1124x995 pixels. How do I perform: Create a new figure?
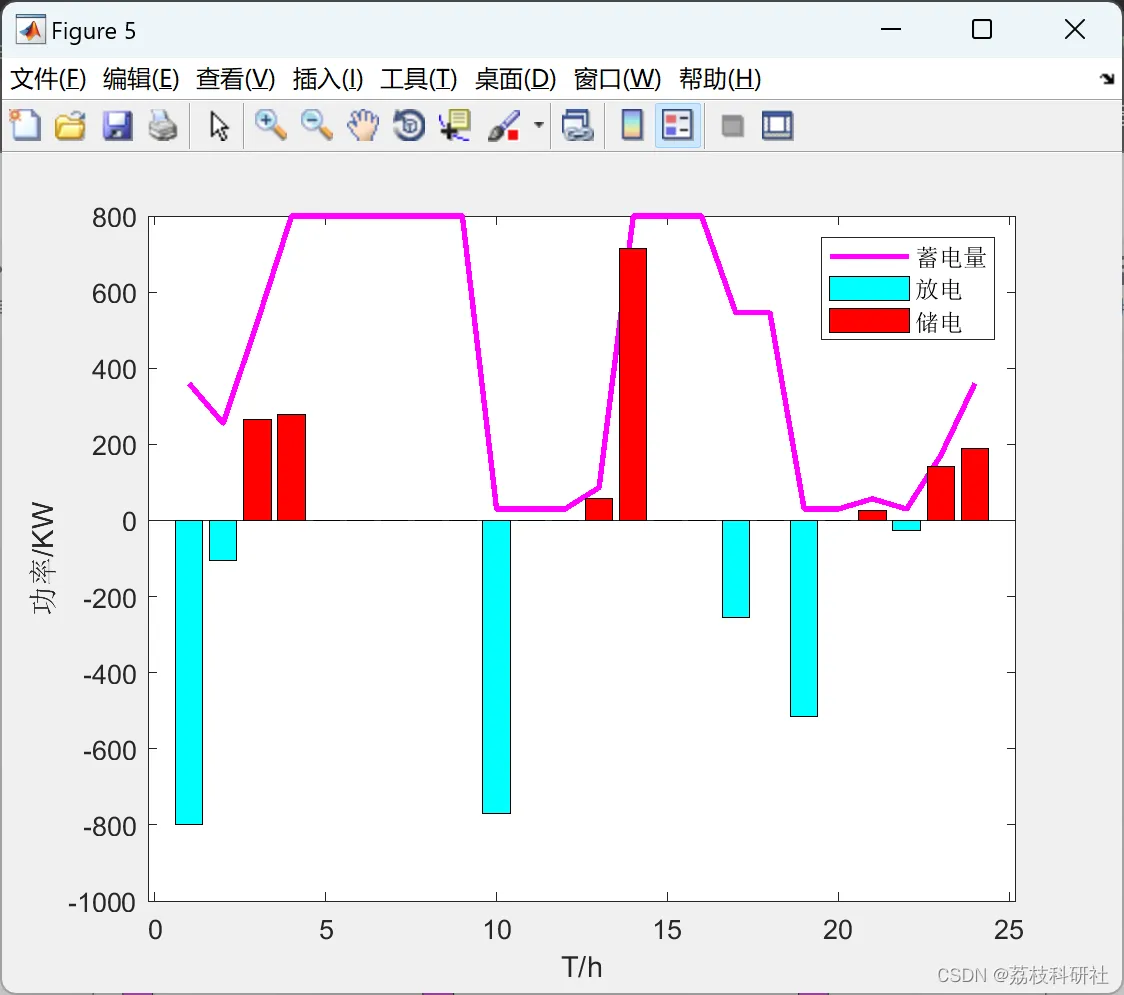coord(25,126)
